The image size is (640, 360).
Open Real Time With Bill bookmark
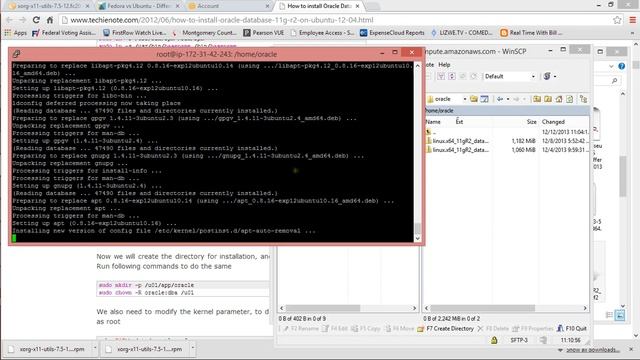(x=531, y=33)
